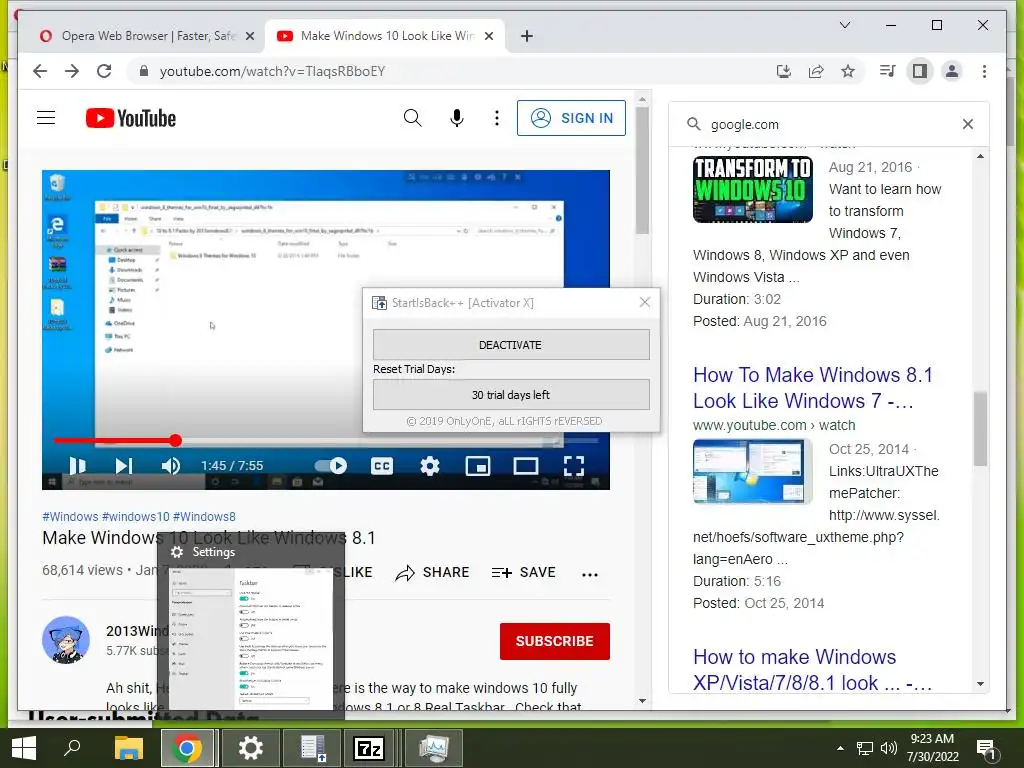This screenshot has width=1024, height=768.
Task: Open taskbar search magnifier
Action: [72, 748]
